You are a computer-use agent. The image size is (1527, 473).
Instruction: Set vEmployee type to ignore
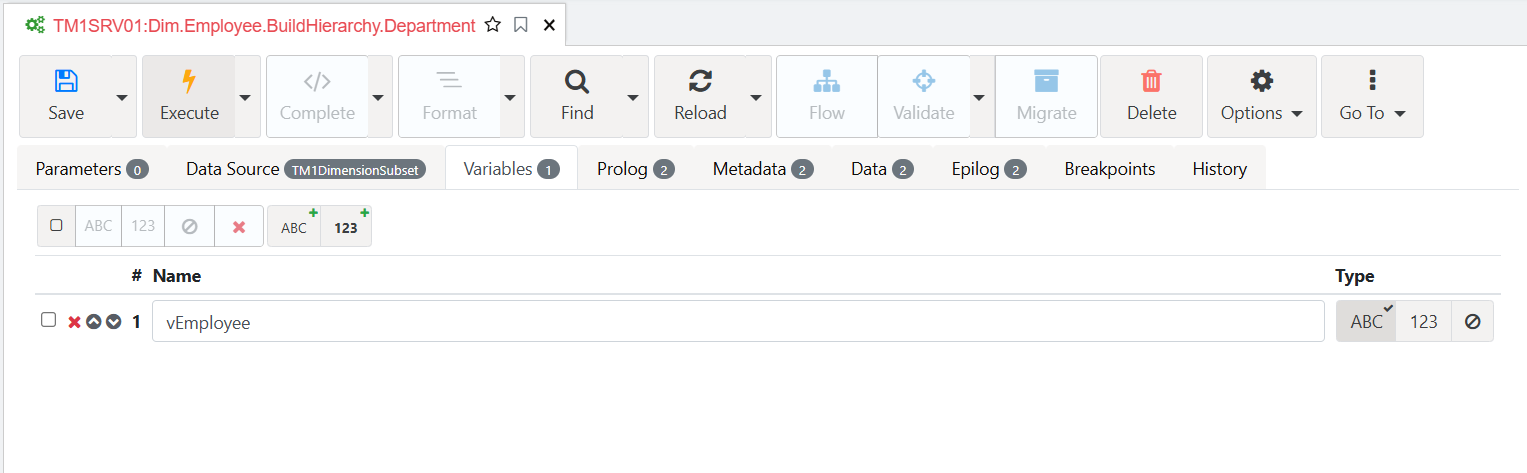tap(1472, 321)
